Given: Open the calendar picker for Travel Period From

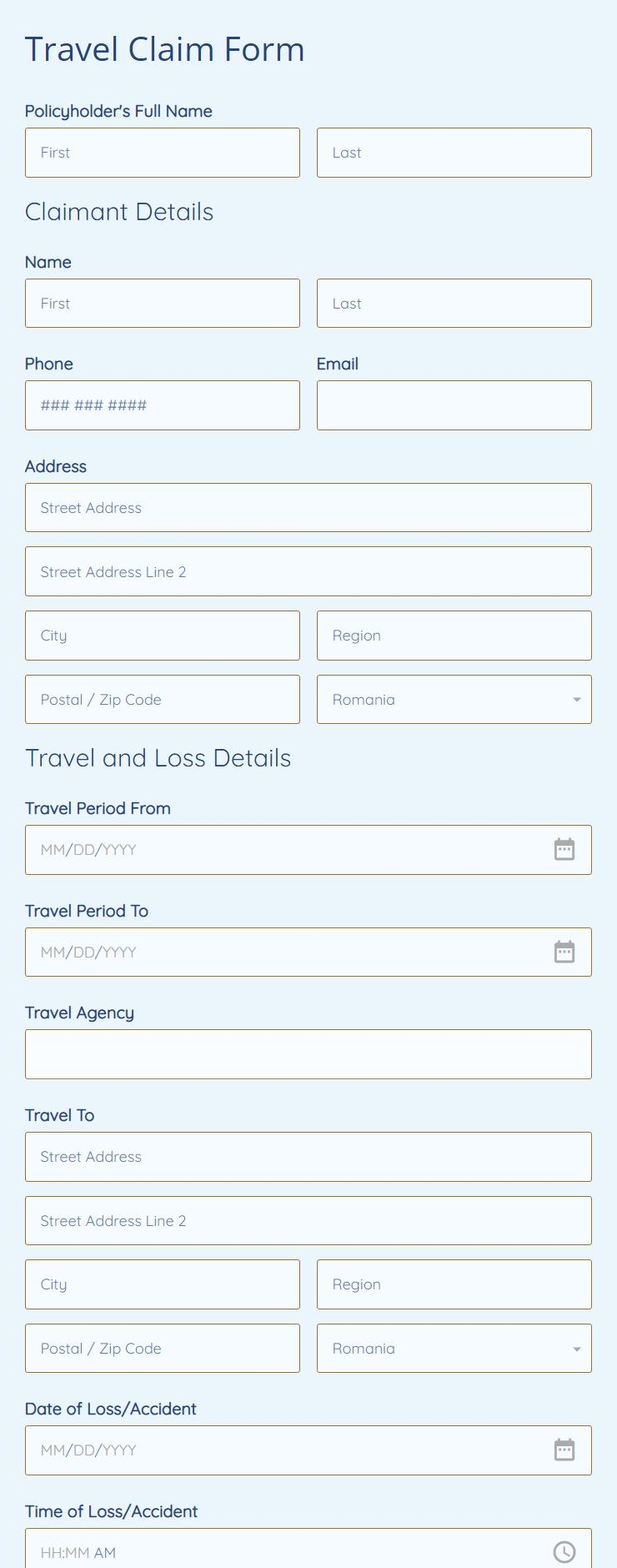Looking at the screenshot, I should pos(564,849).
